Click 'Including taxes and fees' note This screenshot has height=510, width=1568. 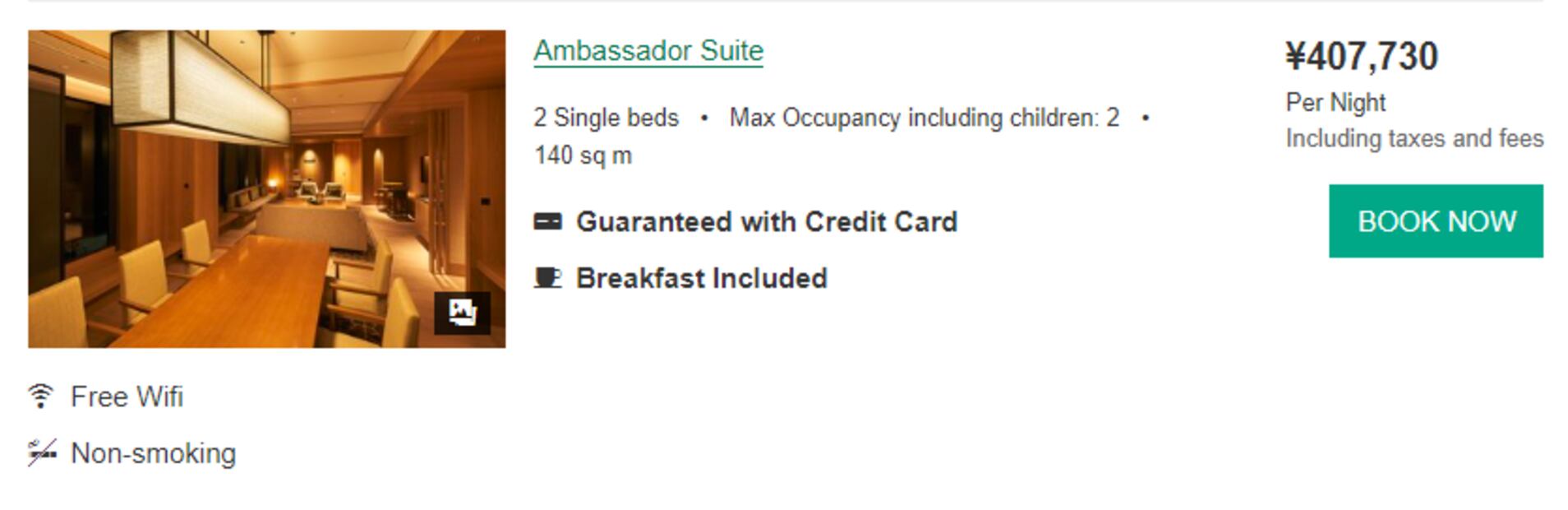click(1414, 138)
